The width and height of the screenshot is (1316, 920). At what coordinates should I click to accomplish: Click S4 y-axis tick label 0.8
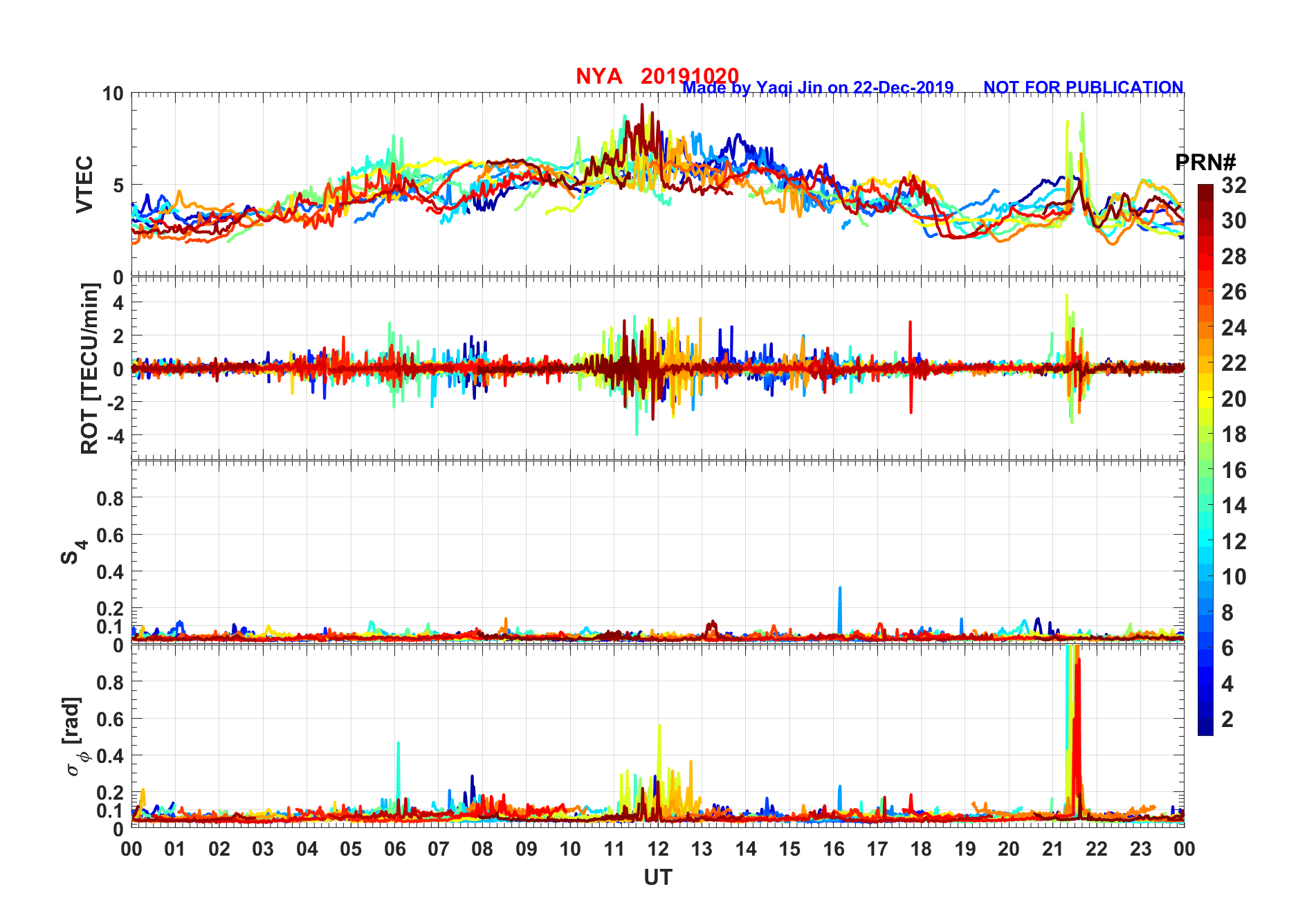111,498
